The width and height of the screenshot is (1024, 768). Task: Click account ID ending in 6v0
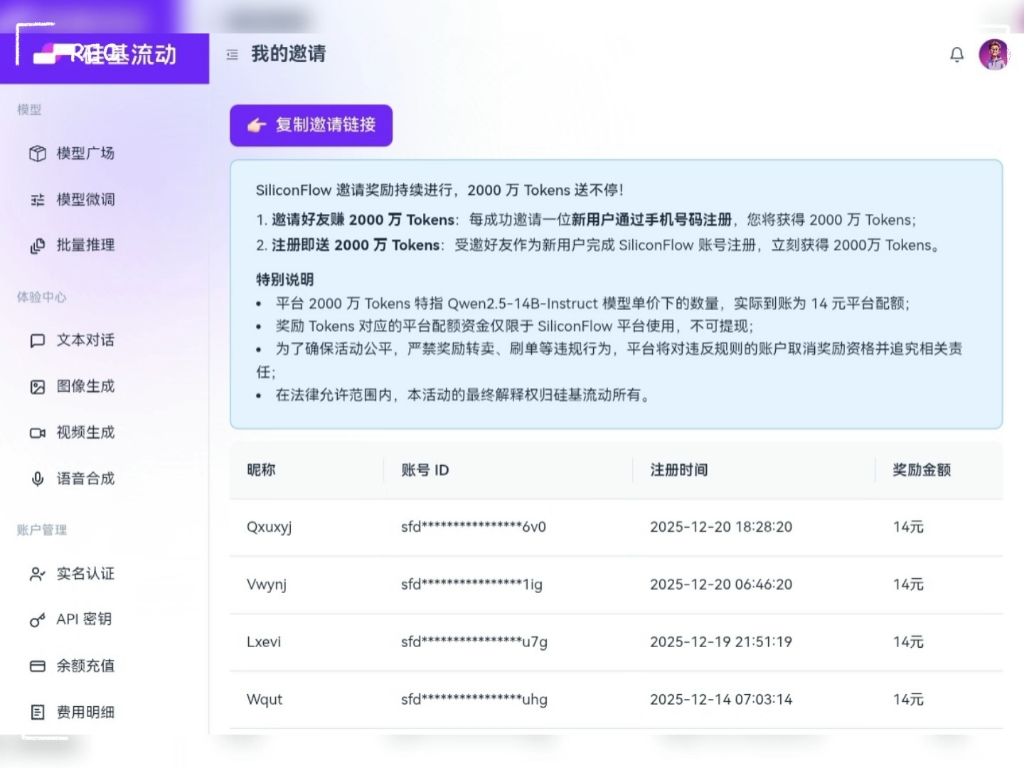tap(473, 528)
